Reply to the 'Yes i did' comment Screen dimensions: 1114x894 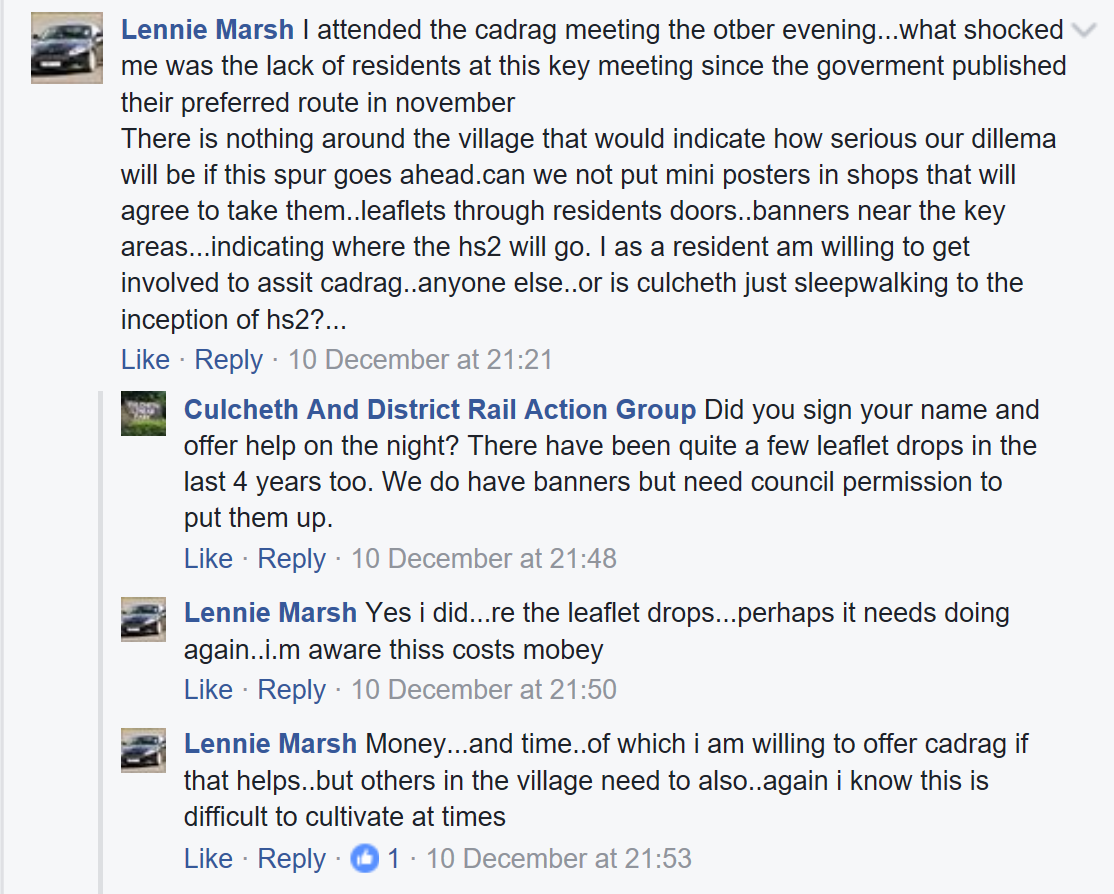pos(291,690)
